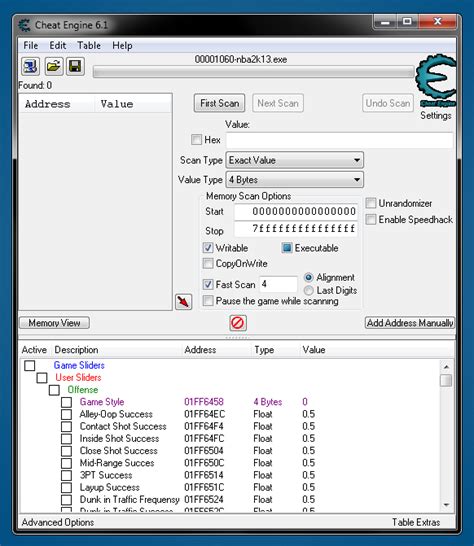Image resolution: width=474 pixels, height=546 pixels.
Task: Open the File menu
Action: point(31,46)
